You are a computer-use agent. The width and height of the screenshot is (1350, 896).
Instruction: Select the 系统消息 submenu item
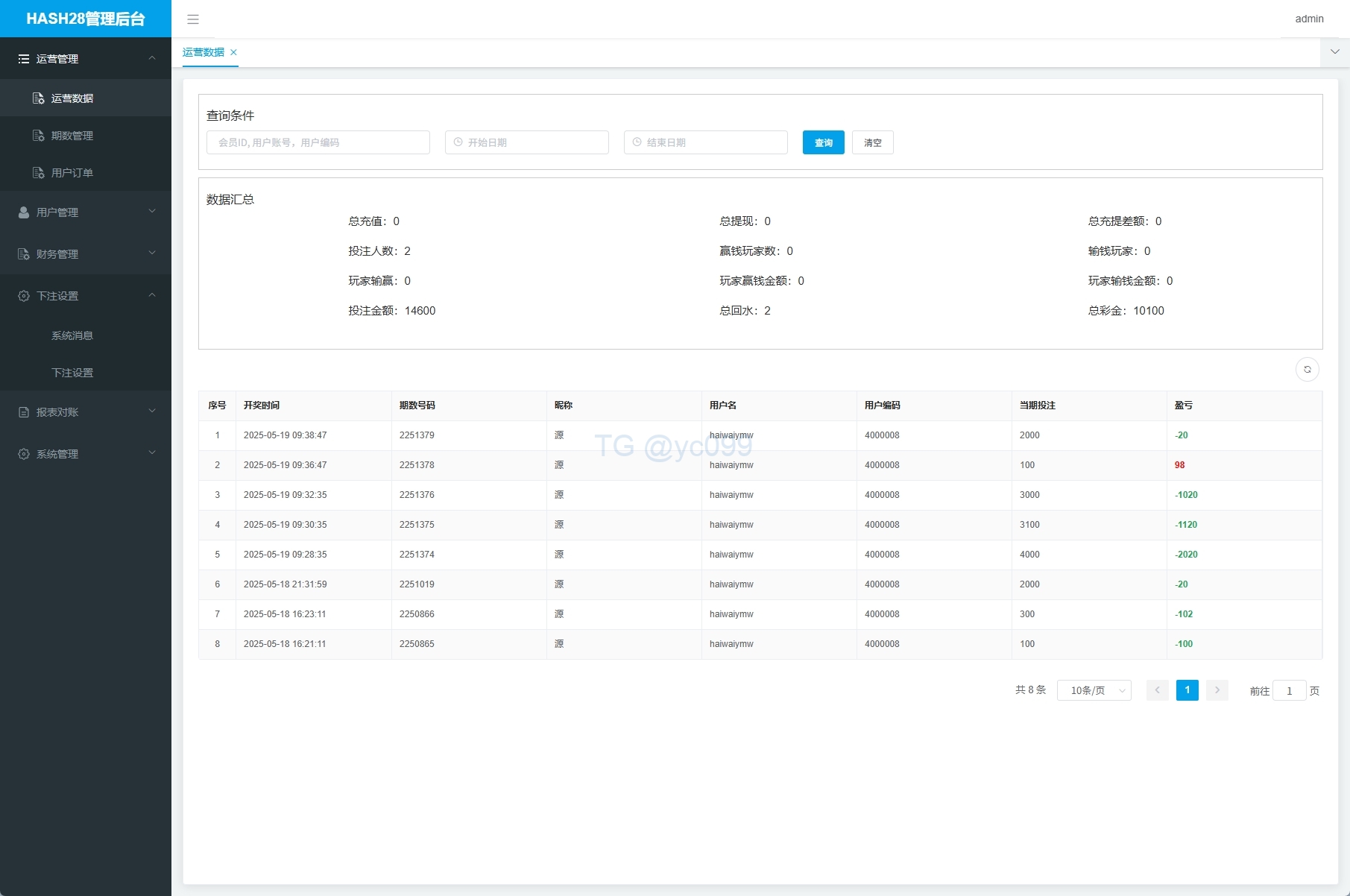(x=72, y=335)
